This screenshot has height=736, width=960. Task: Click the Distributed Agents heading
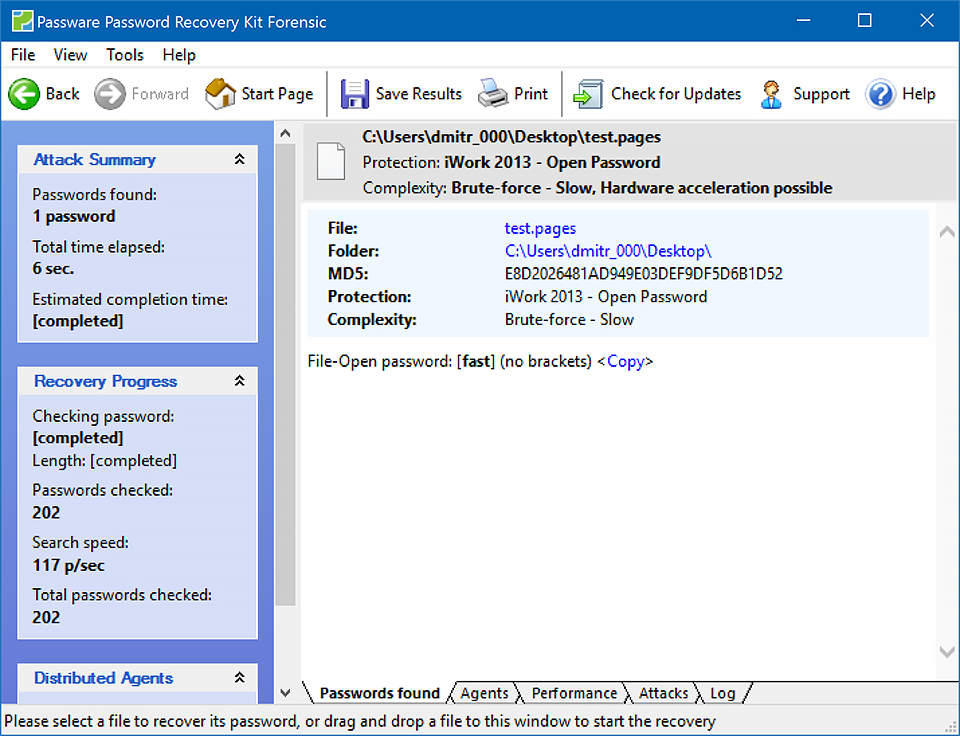(103, 678)
